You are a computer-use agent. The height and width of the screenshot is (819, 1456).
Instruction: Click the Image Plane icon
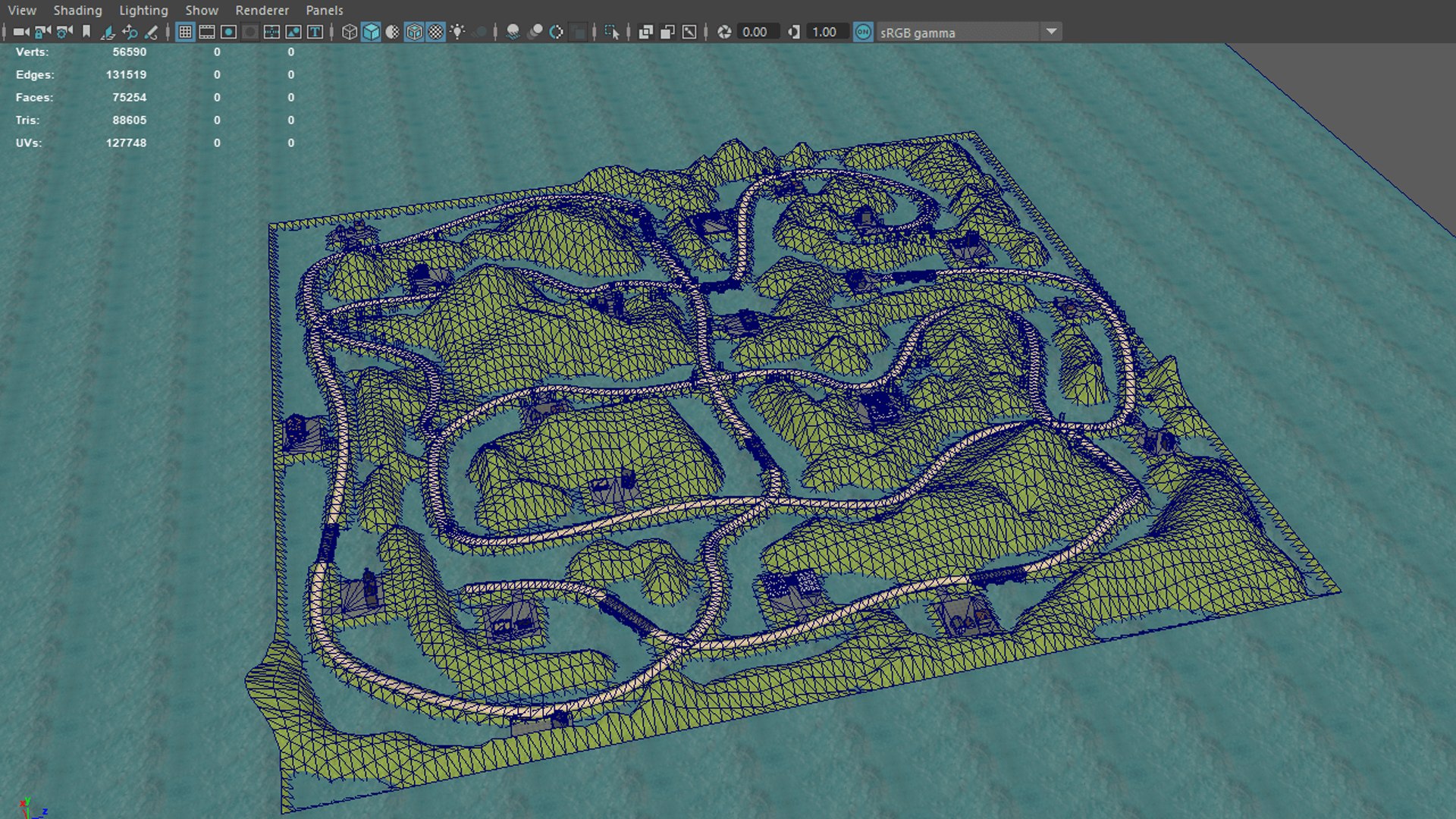[x=108, y=32]
